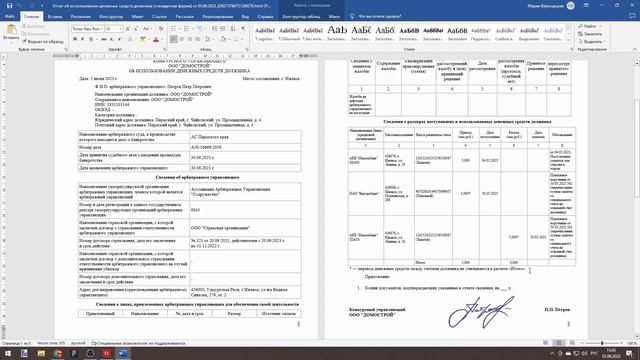This screenshot has width=640, height=360.
Task: Click Выделить (Select) button
Action: click(591, 42)
